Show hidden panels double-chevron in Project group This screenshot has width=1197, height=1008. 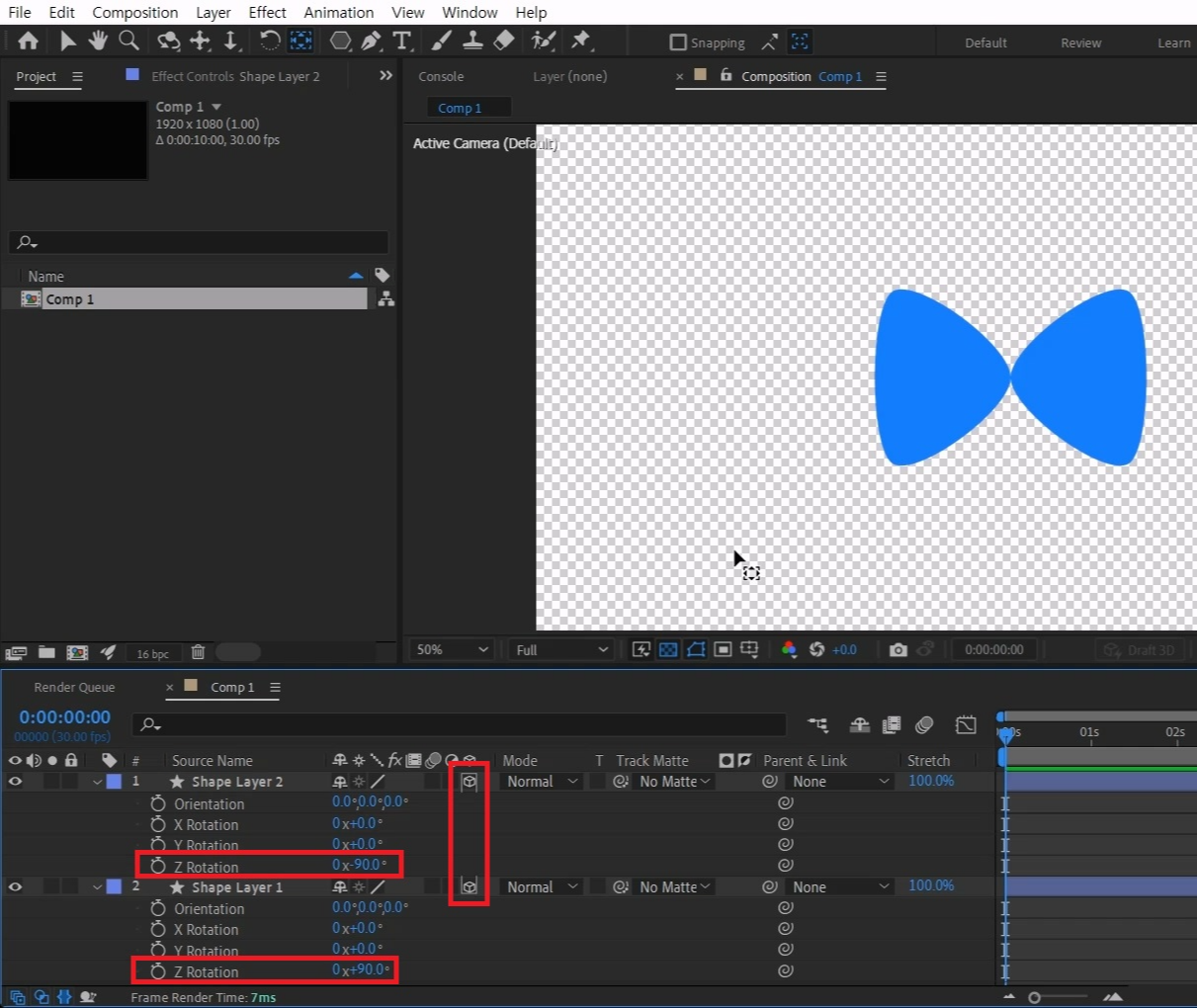click(x=385, y=75)
